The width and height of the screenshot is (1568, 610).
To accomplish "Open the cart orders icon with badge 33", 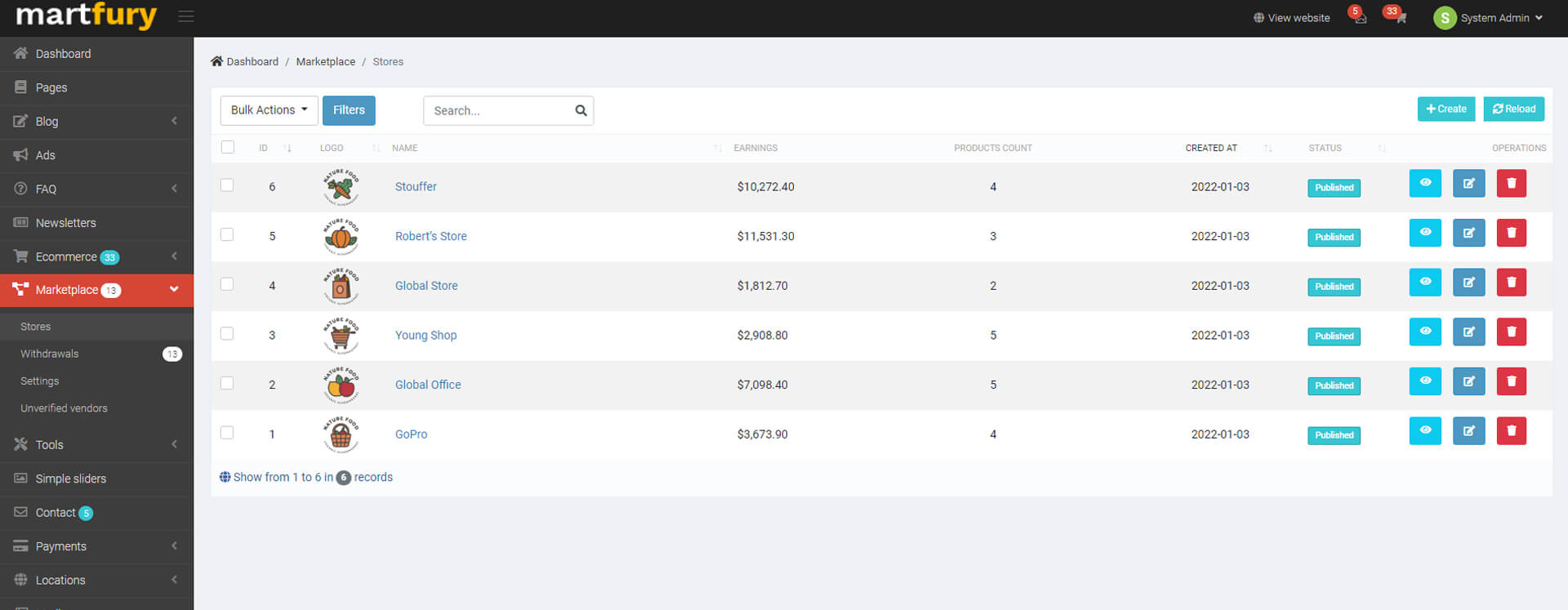I will [x=1399, y=18].
